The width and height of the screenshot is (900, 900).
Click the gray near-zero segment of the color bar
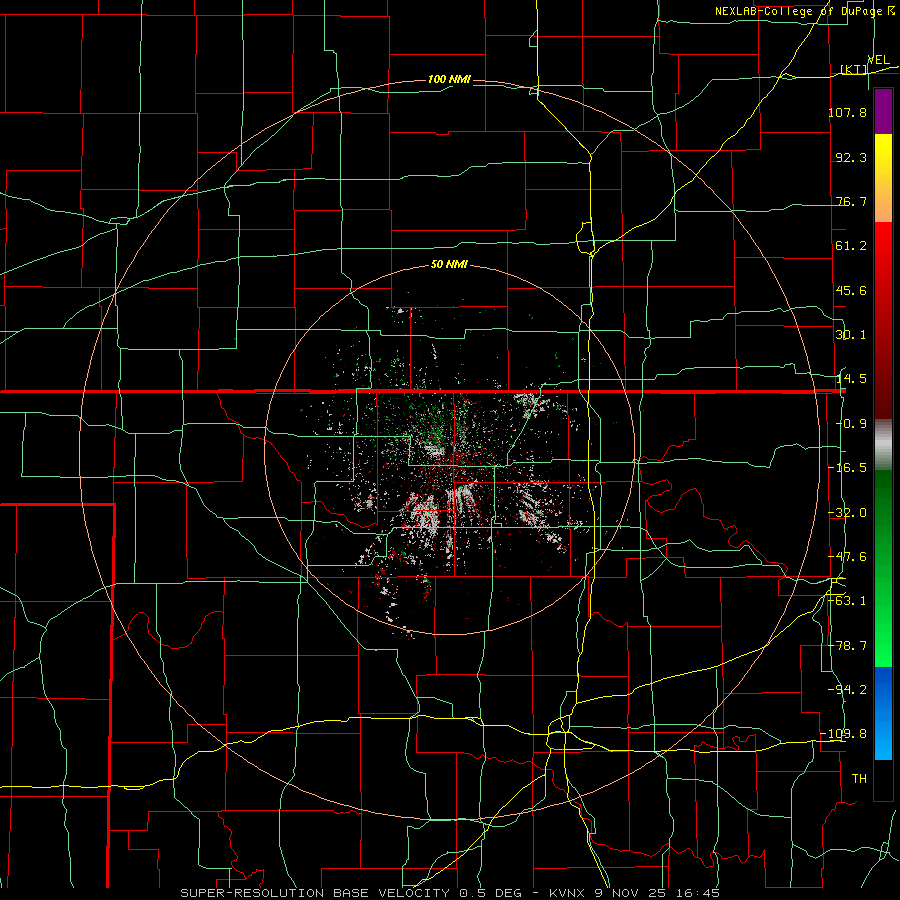[883, 444]
